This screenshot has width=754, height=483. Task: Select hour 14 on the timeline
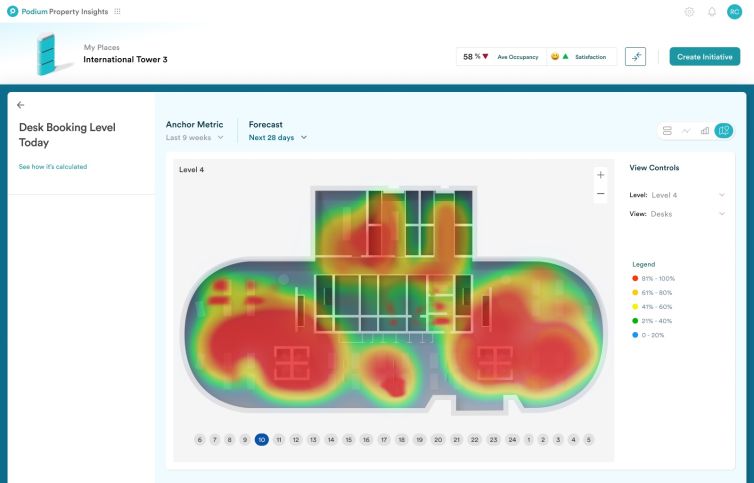click(x=331, y=440)
